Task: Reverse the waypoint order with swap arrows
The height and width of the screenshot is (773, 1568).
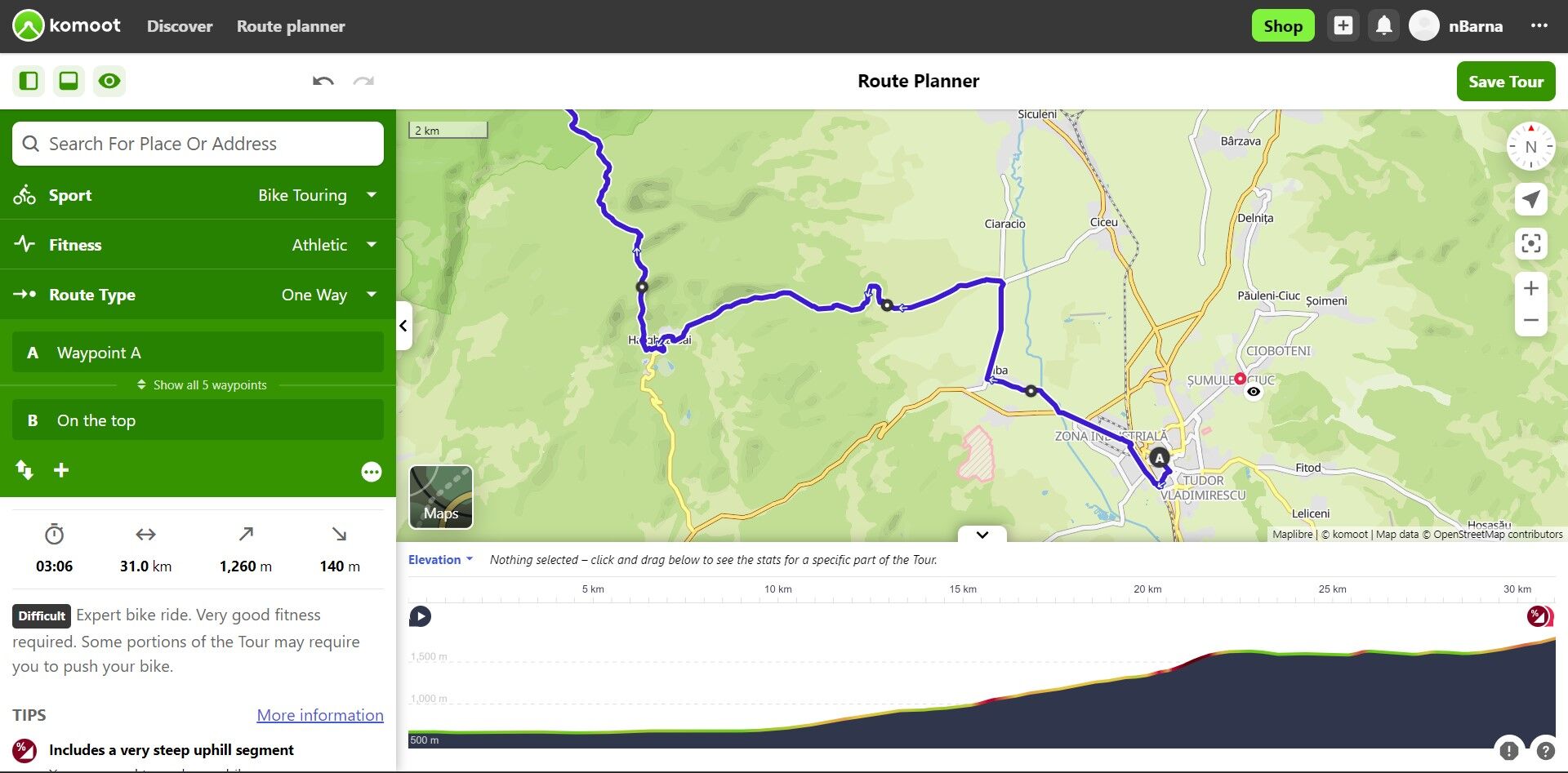Action: click(24, 470)
